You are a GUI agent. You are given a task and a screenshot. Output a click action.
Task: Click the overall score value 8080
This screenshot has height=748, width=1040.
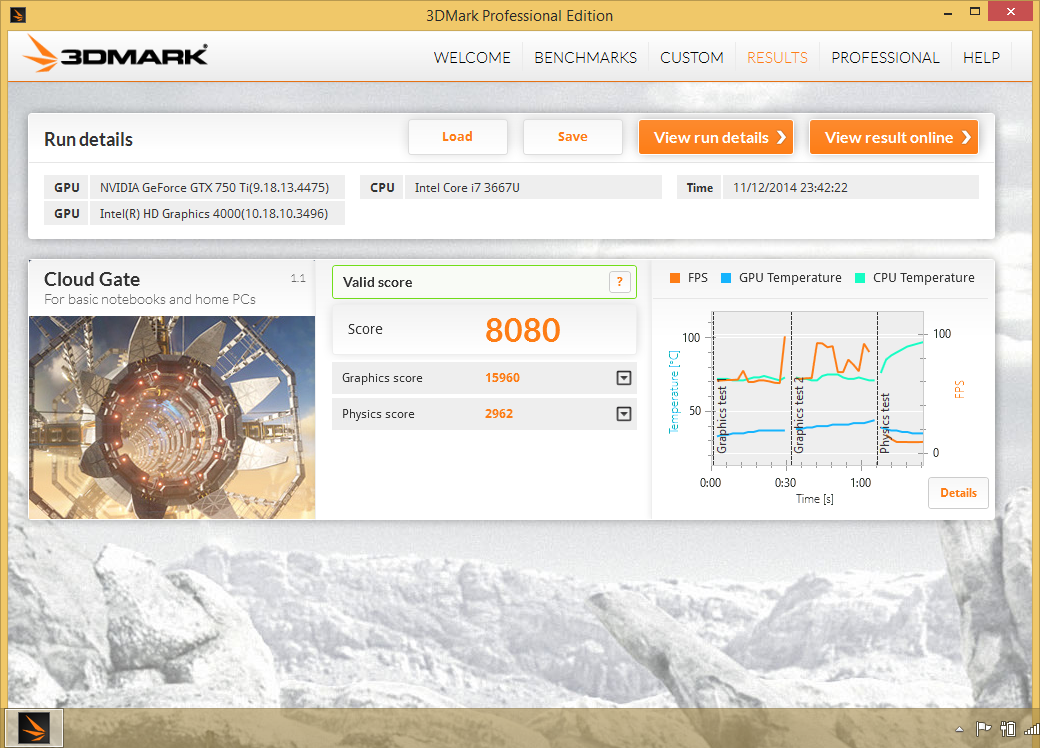(523, 330)
